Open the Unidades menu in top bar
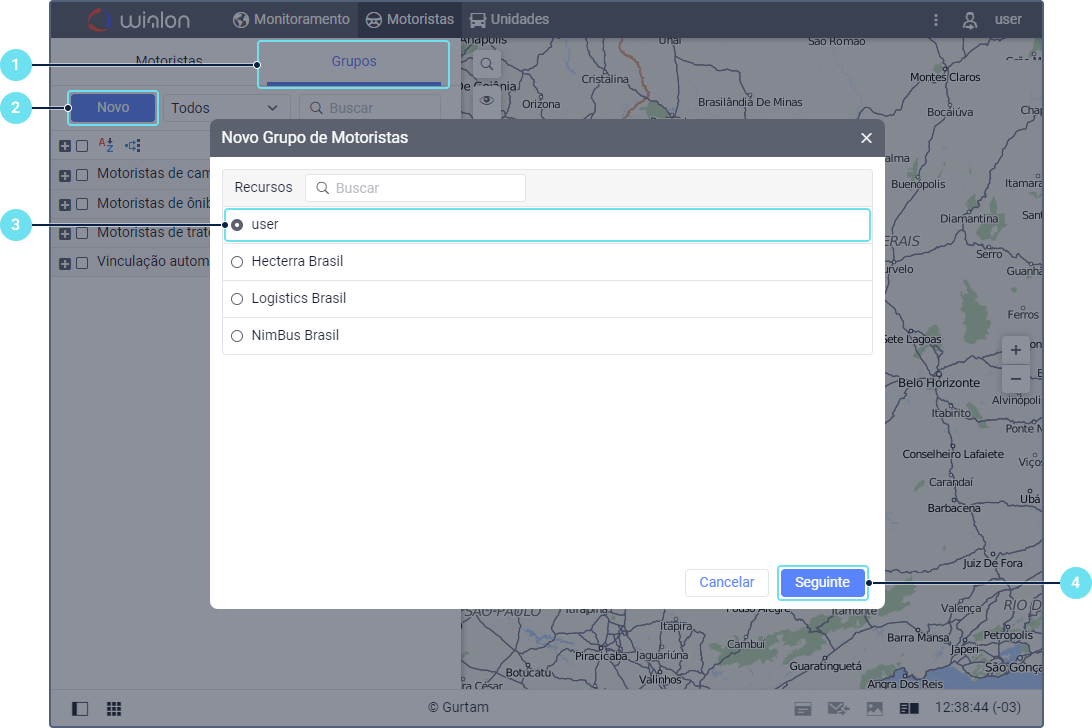This screenshot has height=728, width=1092. click(x=509, y=19)
